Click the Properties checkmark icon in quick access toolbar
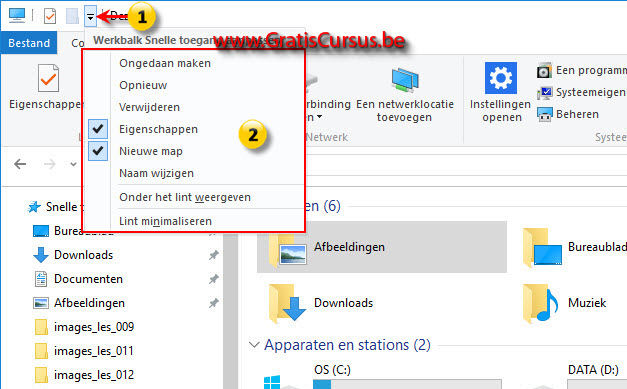 tap(50, 16)
